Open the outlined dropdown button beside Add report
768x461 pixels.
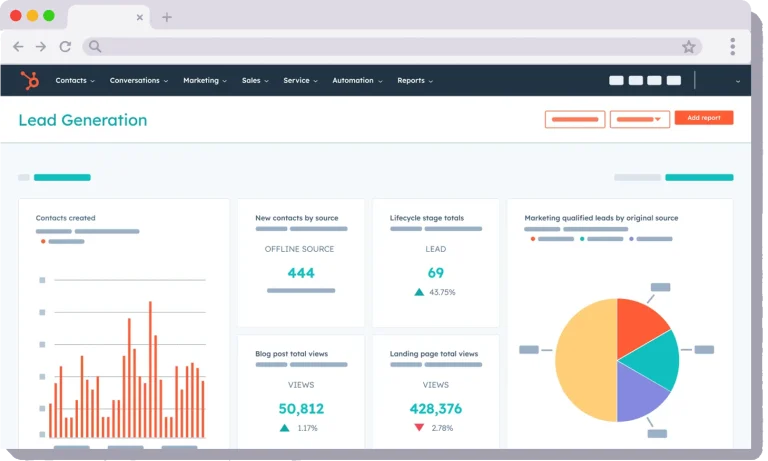pos(640,119)
